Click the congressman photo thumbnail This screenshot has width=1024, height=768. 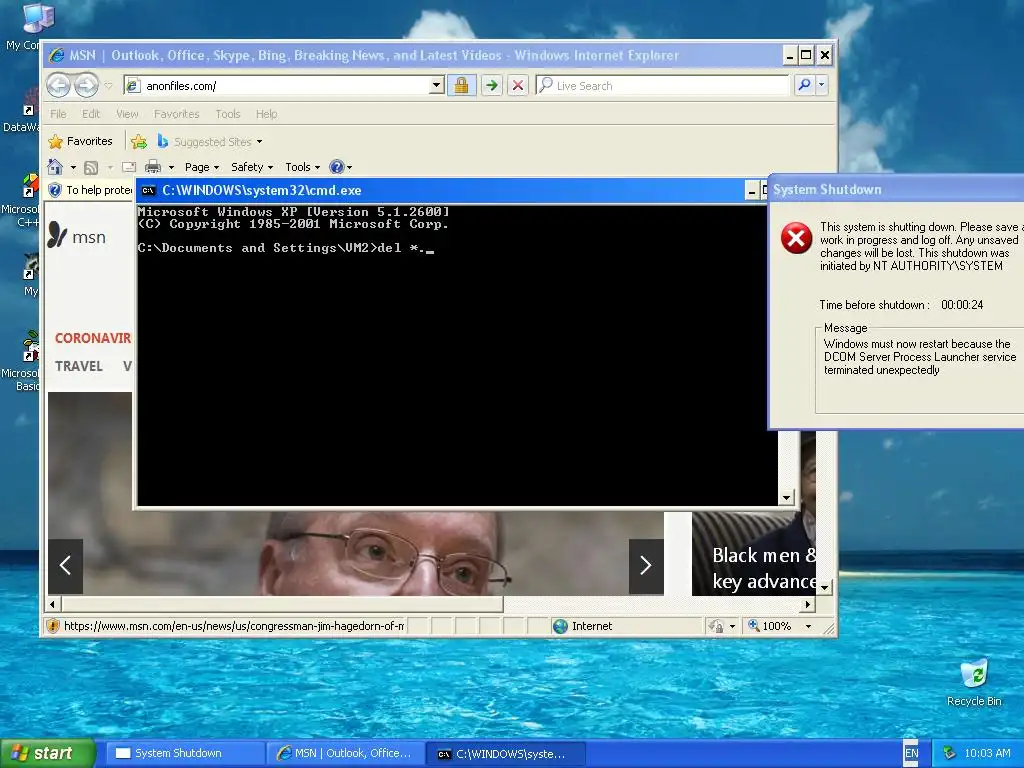356,554
